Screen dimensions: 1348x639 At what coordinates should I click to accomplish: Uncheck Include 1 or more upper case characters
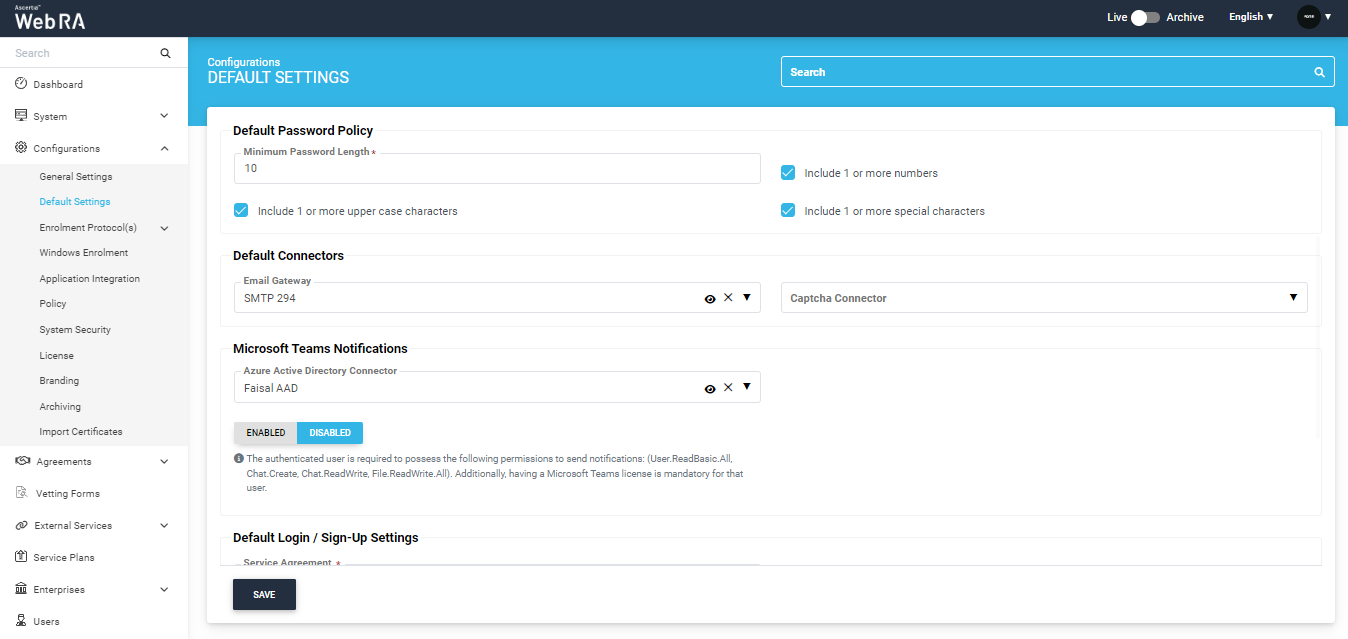(x=241, y=211)
